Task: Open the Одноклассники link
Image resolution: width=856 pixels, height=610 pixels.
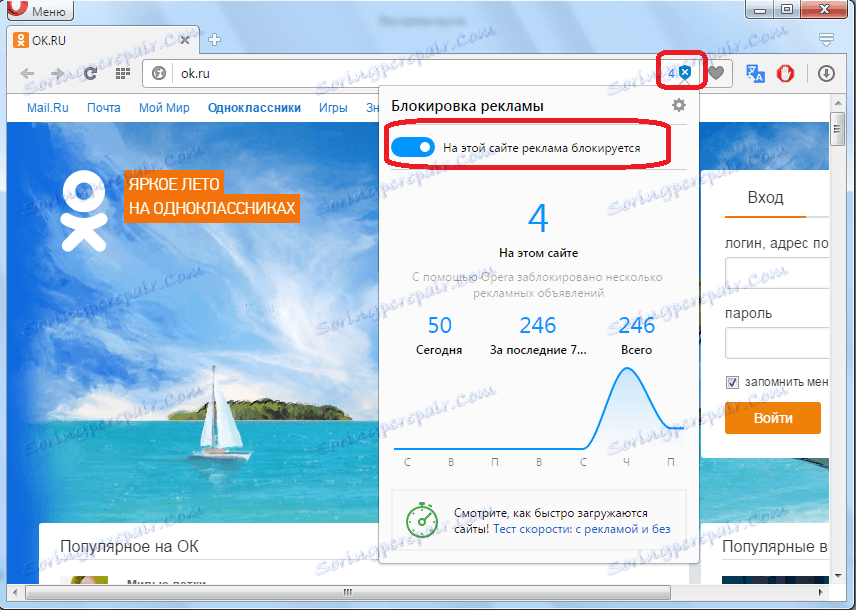Action: click(x=254, y=108)
